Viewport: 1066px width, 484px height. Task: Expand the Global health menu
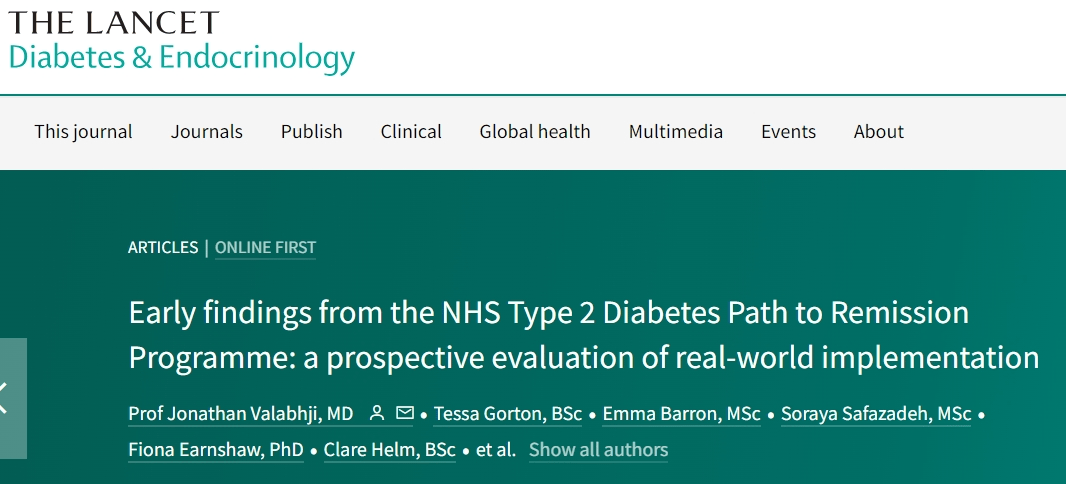(x=535, y=131)
